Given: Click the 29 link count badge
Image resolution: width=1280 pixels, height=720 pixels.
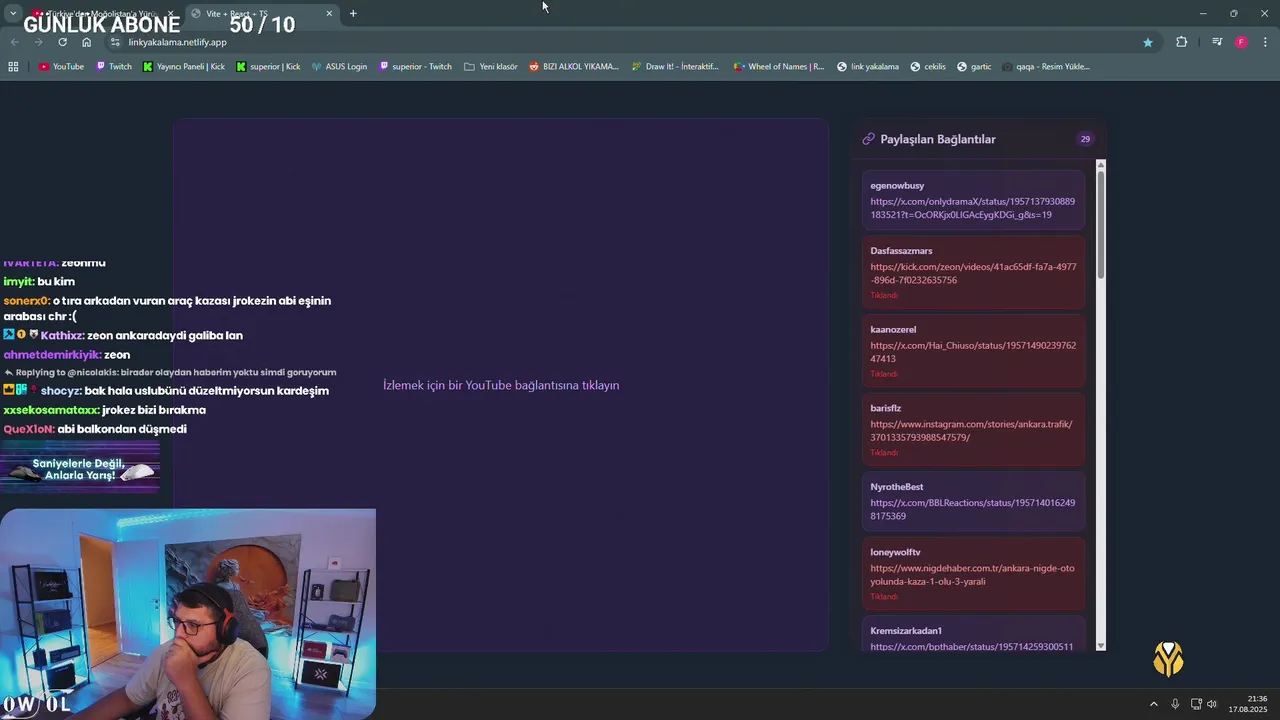Looking at the screenshot, I should (1085, 139).
